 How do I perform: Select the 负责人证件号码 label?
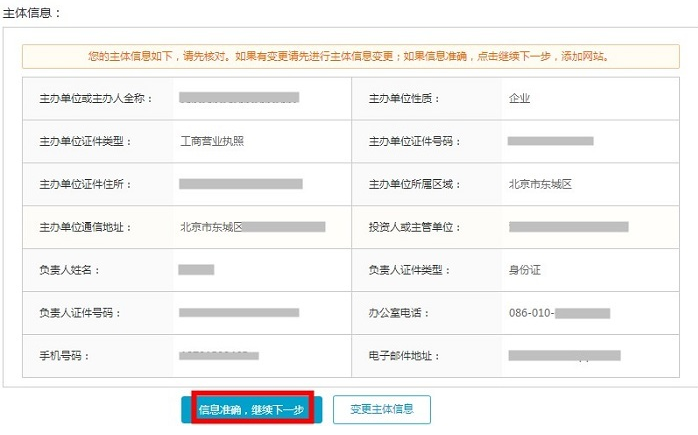click(x=78, y=313)
